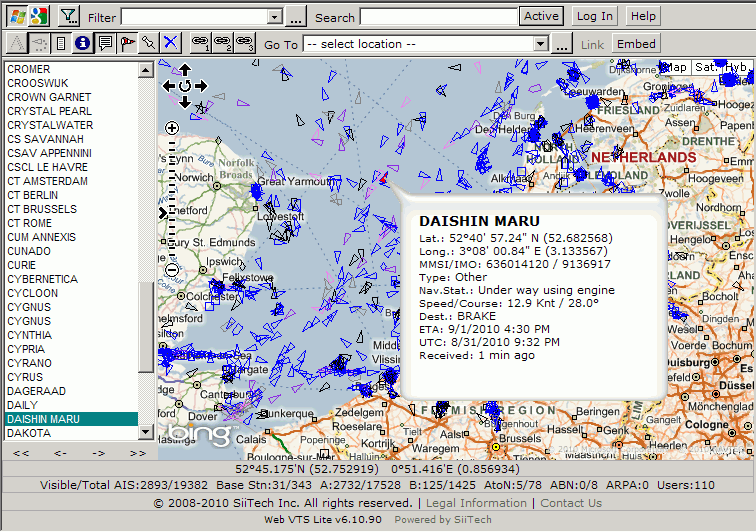Click into the Filter text field
This screenshot has width=756, height=532.
(x=195, y=17)
